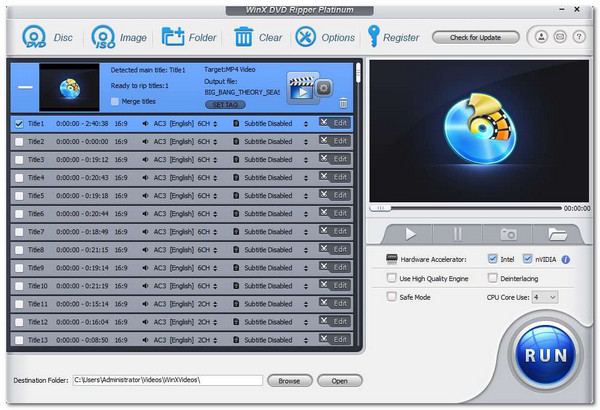Image resolution: width=600 pixels, height=410 pixels.
Task: Click Check for Update button
Action: point(476,37)
